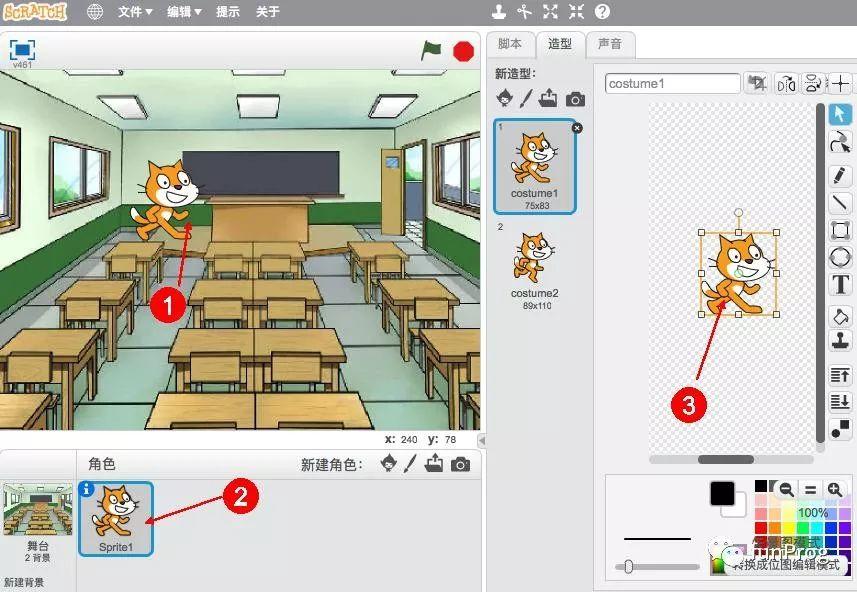Select the Delete scissors in the top bar

[524, 11]
